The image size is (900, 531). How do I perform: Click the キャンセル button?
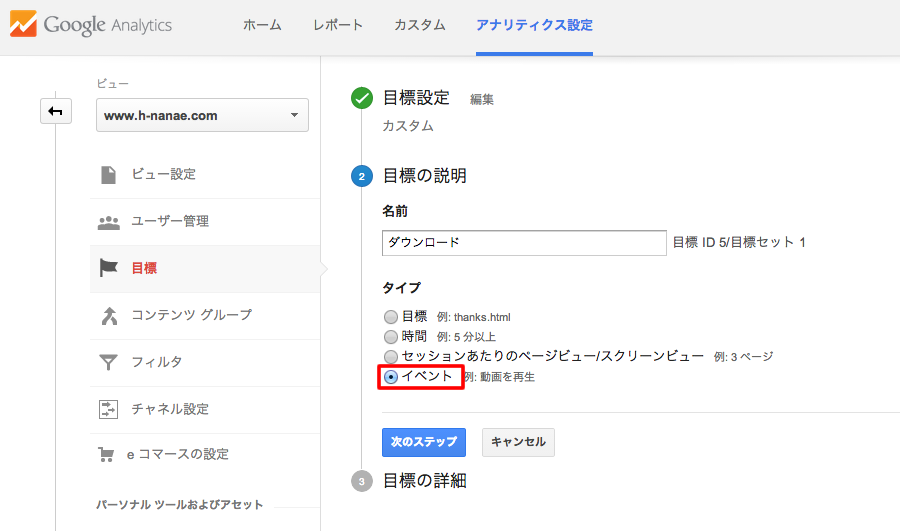(x=518, y=442)
